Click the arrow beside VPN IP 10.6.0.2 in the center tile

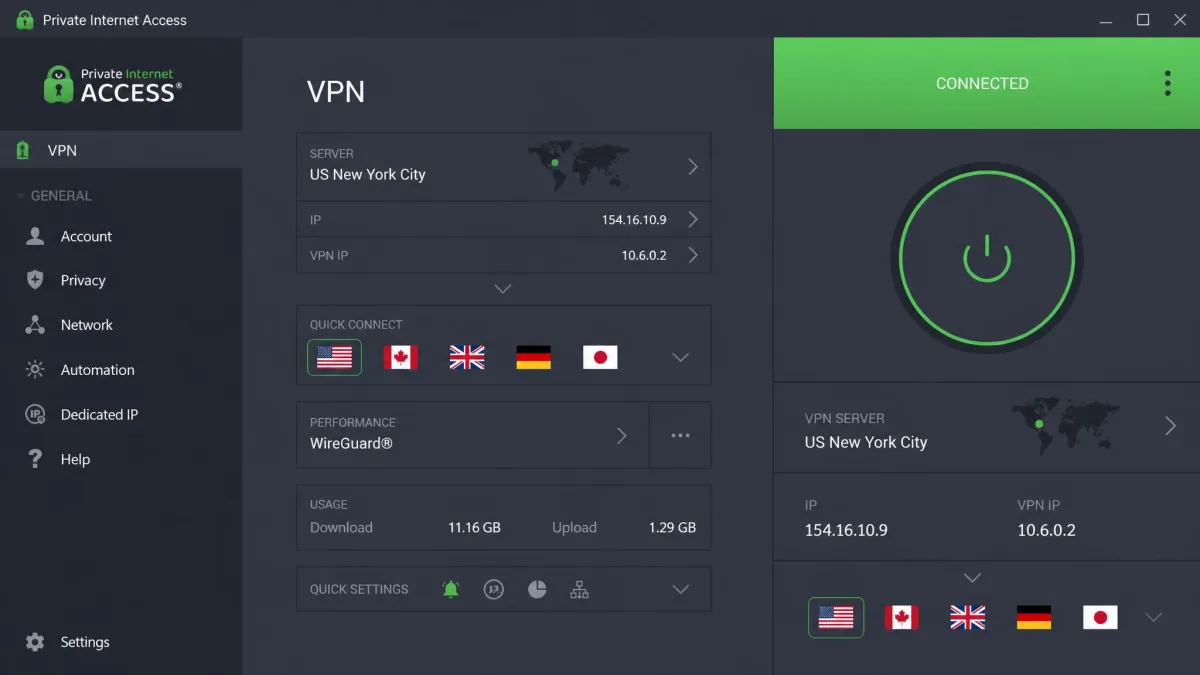(x=693, y=255)
